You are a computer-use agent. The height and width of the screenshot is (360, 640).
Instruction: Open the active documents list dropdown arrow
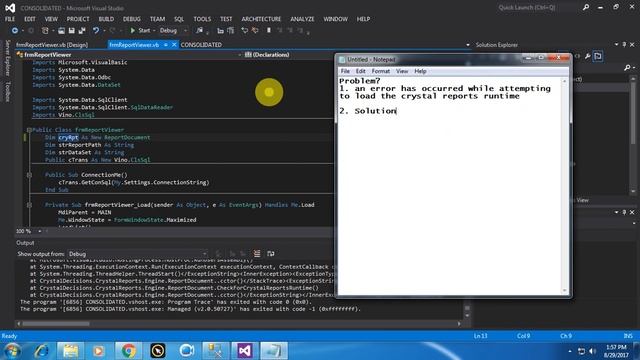click(468, 45)
